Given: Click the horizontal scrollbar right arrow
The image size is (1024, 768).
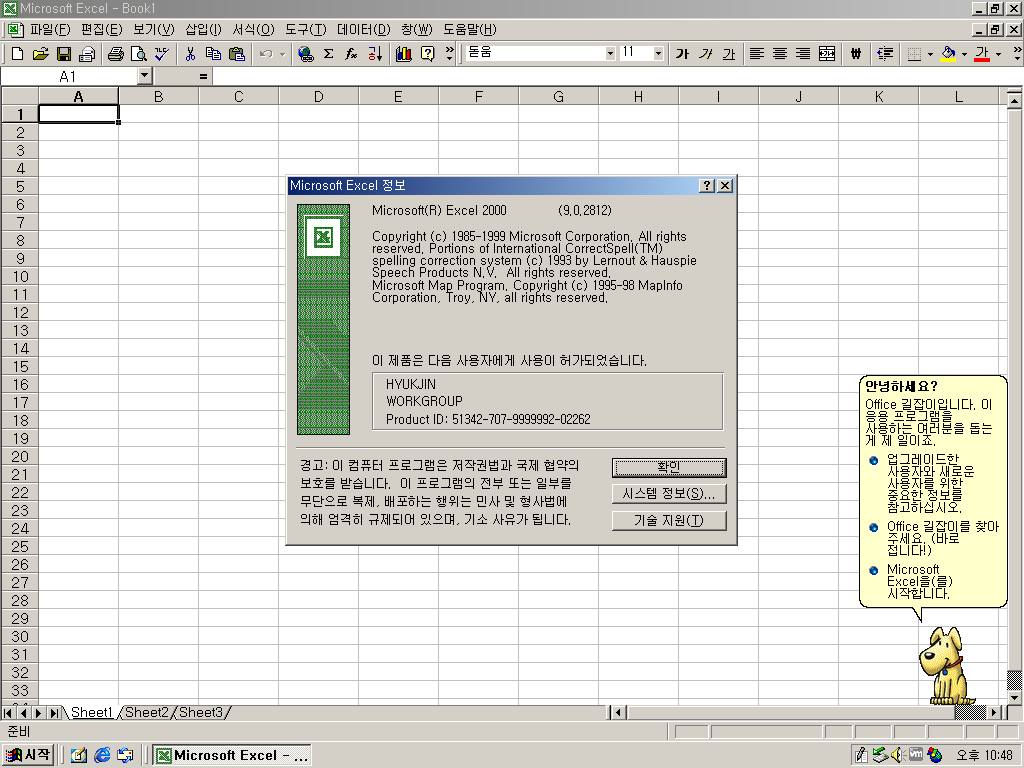Looking at the screenshot, I should click(x=994, y=712).
